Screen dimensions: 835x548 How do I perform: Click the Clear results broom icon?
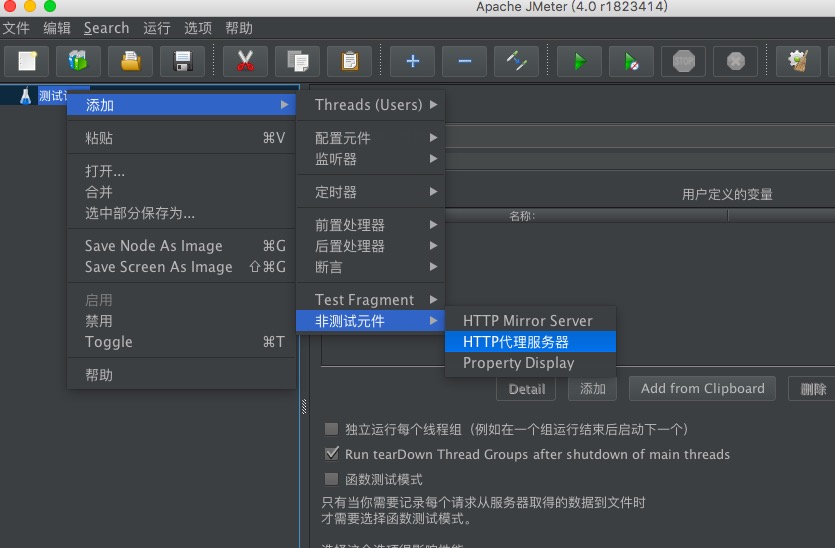click(798, 61)
